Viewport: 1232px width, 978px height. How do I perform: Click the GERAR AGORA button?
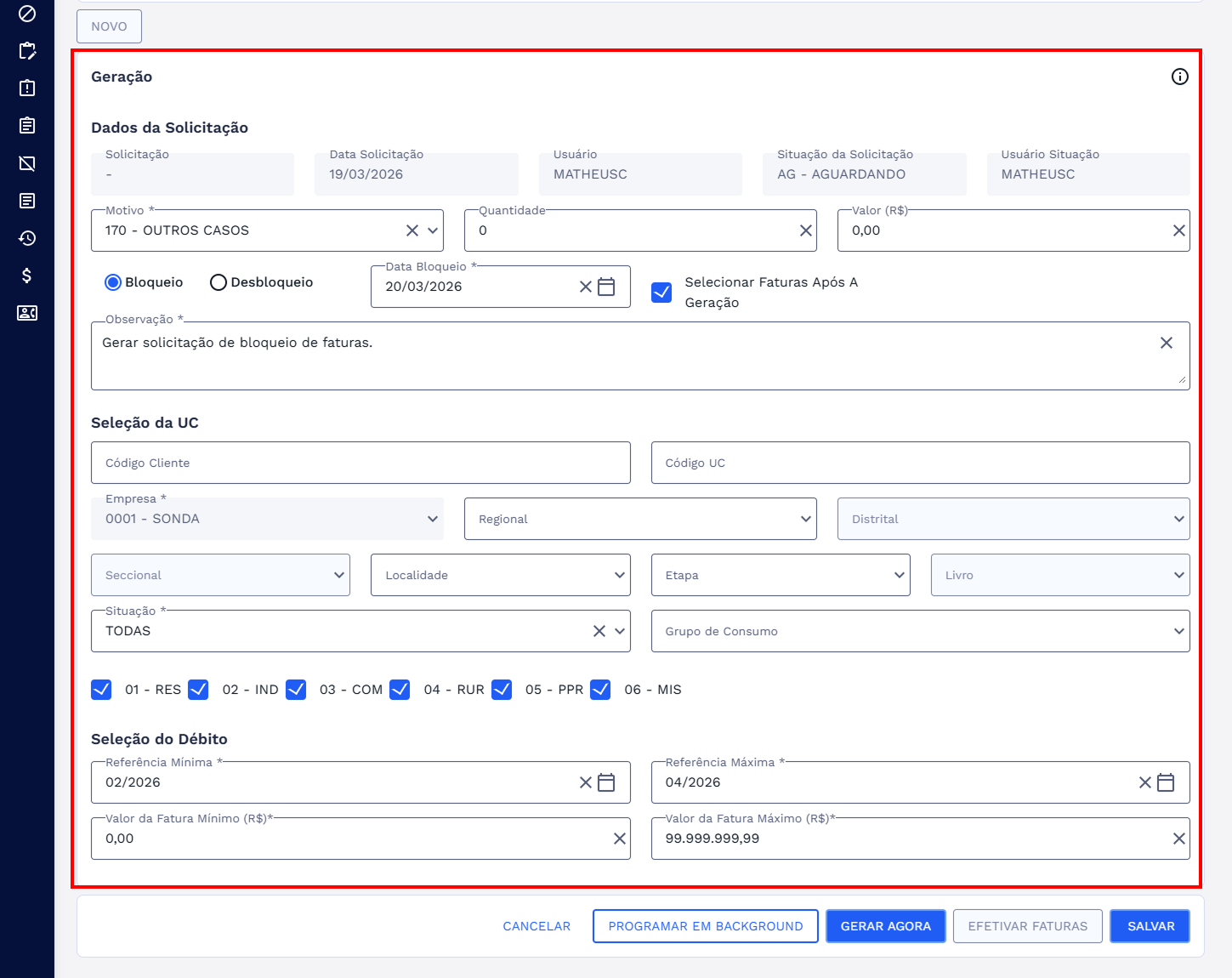click(x=885, y=926)
